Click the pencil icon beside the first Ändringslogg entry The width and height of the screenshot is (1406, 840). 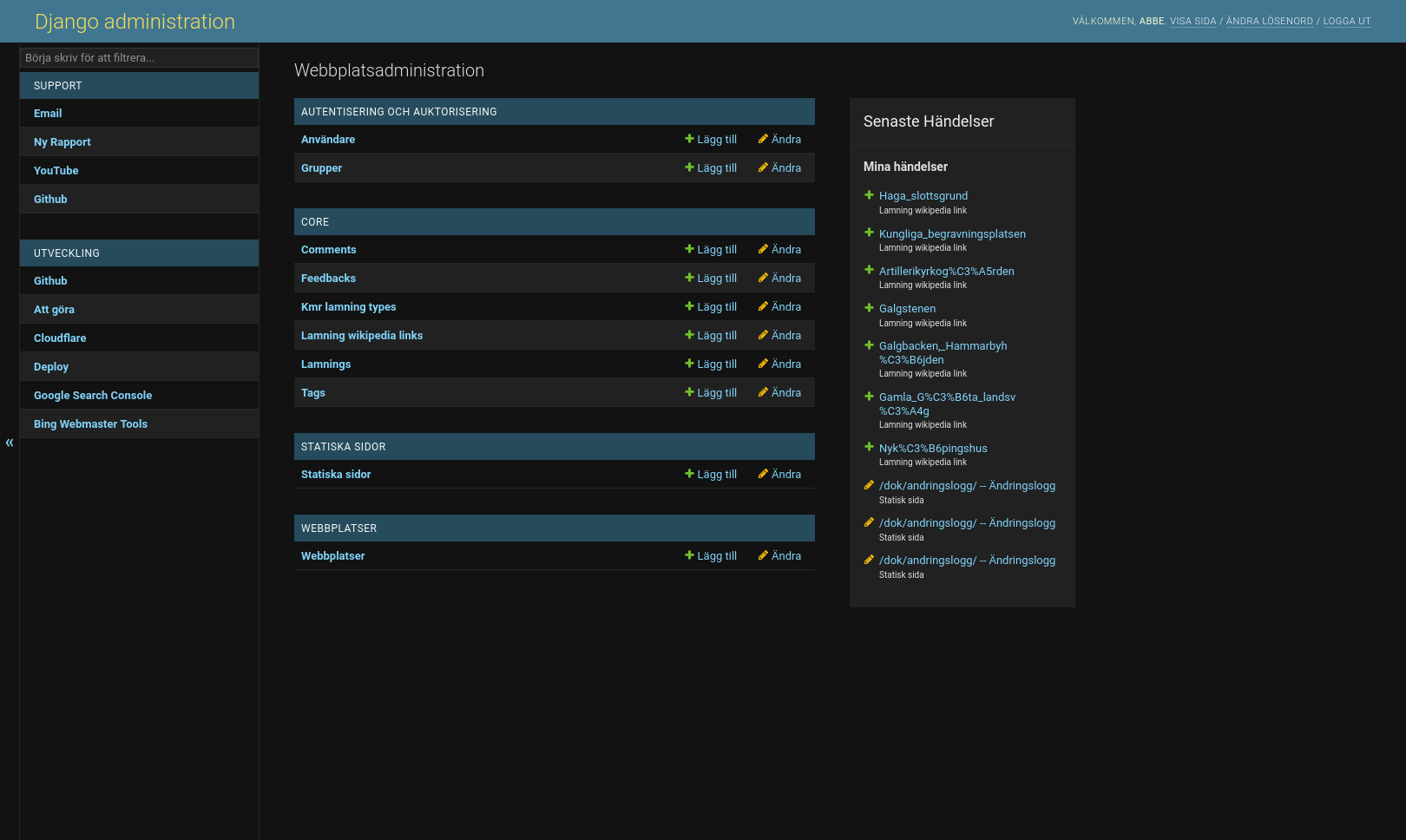869,486
